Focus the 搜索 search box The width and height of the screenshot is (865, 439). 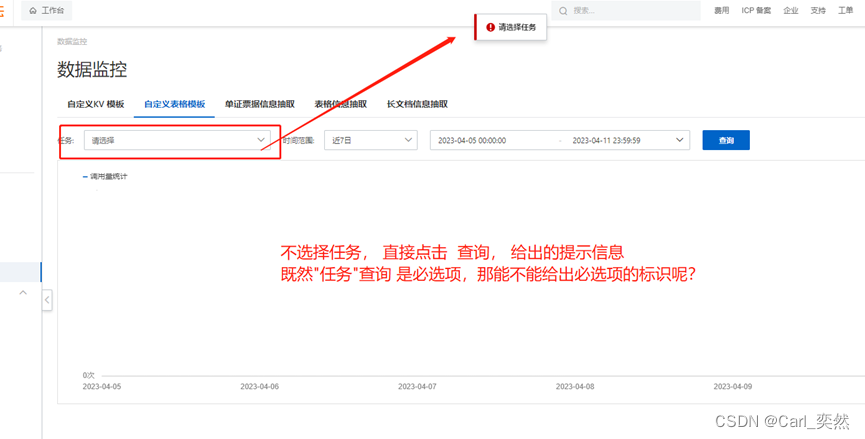tap(626, 10)
